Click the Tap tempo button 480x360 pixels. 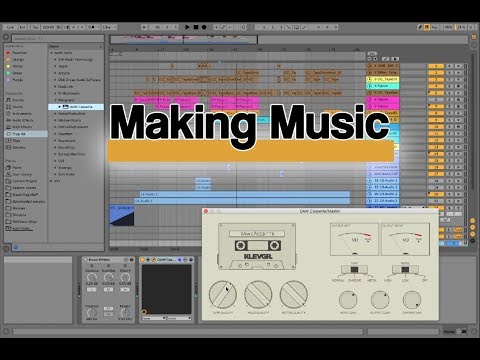tap(35, 27)
